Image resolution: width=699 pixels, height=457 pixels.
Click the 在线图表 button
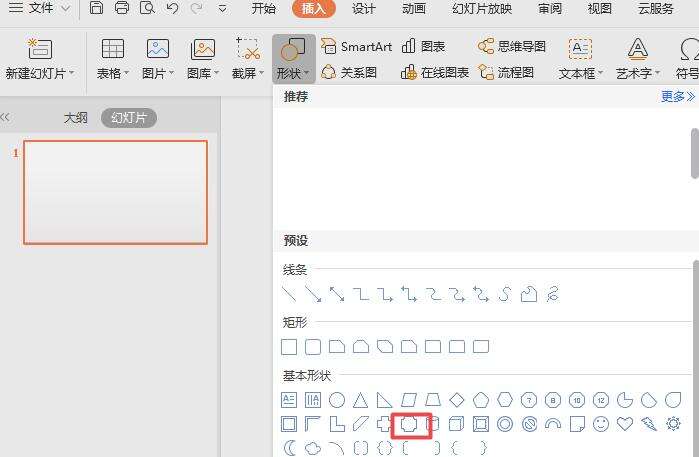click(435, 72)
